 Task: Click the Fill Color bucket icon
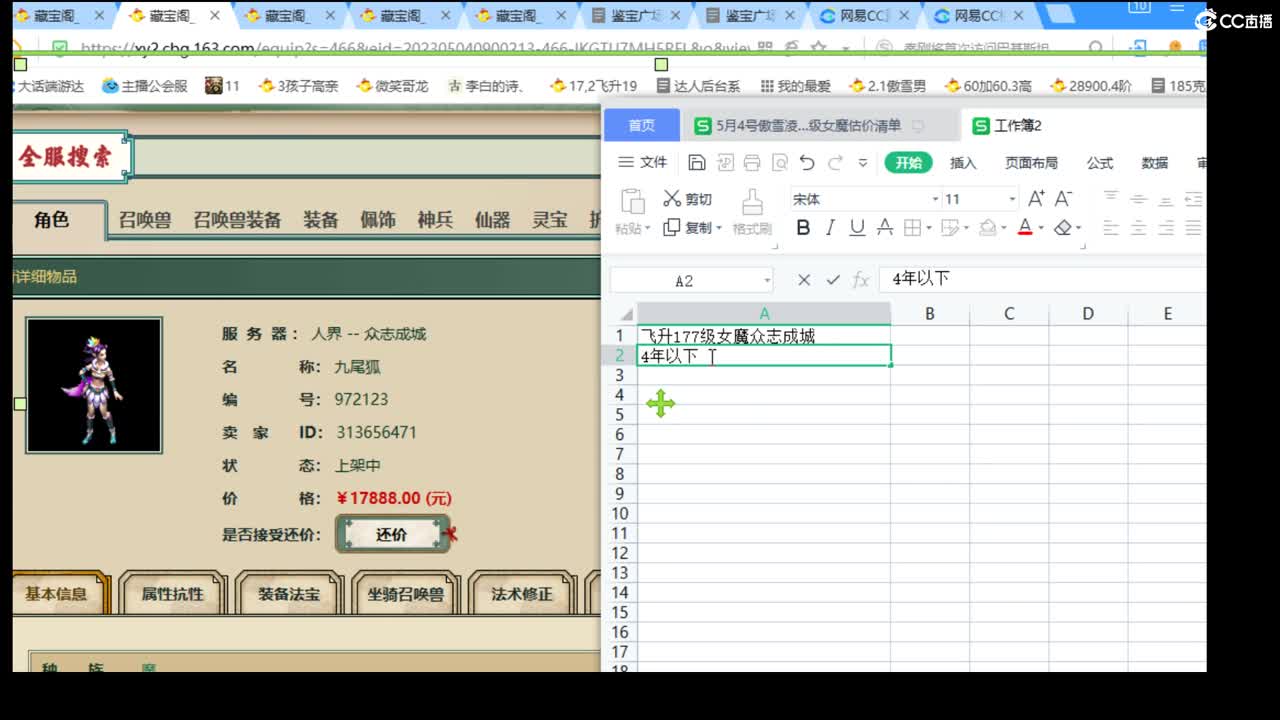click(987, 228)
